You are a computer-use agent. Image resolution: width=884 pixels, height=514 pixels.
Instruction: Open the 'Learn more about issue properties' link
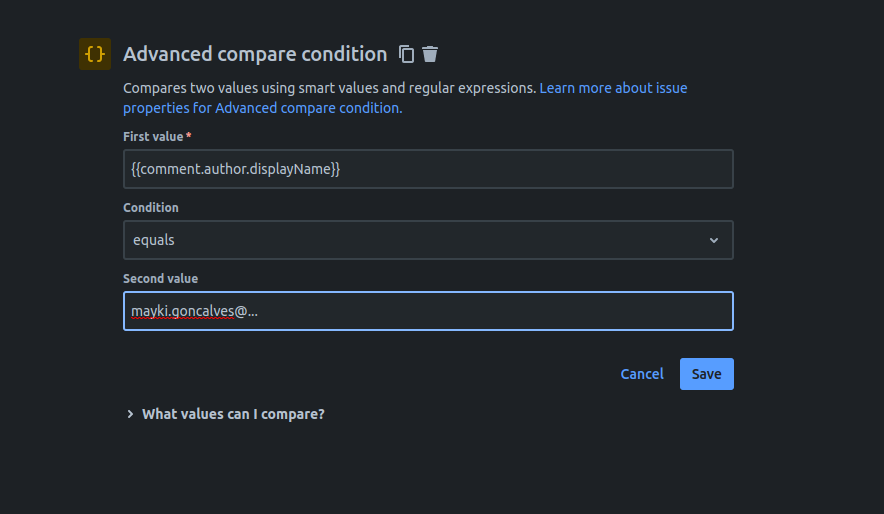click(613, 88)
